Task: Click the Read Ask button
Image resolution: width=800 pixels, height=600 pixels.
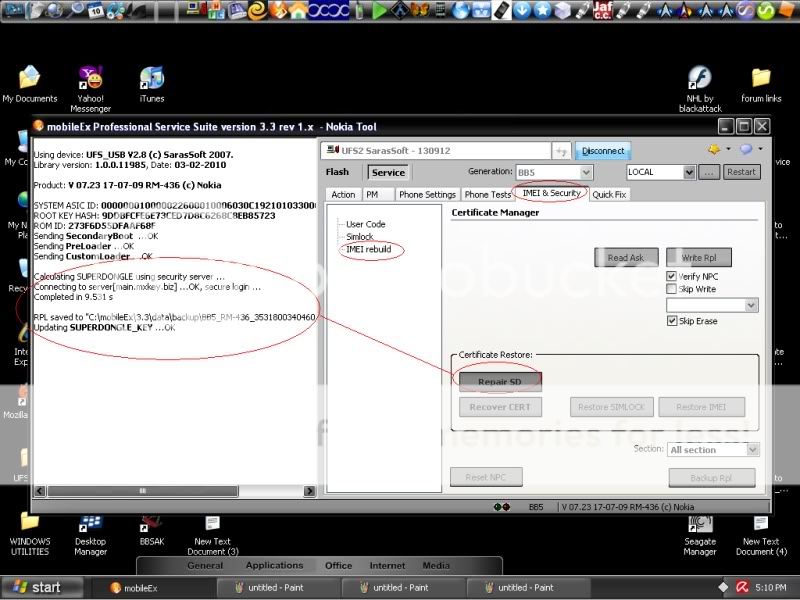Action: click(x=626, y=258)
